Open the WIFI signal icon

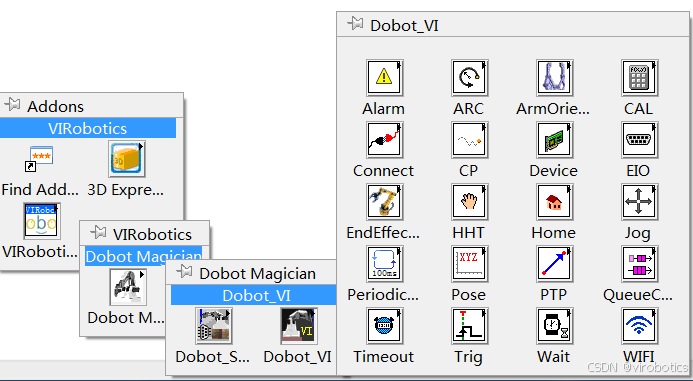pyautogui.click(x=639, y=326)
